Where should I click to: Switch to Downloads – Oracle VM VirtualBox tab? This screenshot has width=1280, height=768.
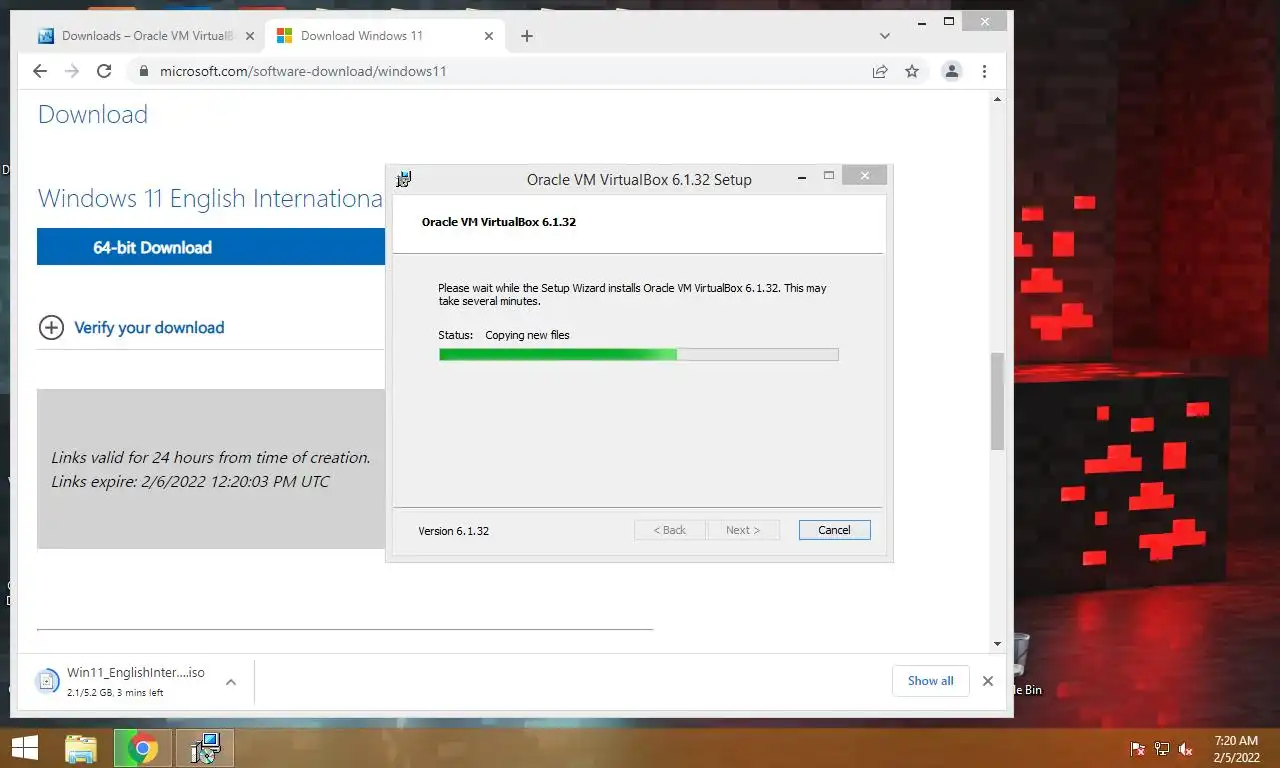pyautogui.click(x=146, y=36)
